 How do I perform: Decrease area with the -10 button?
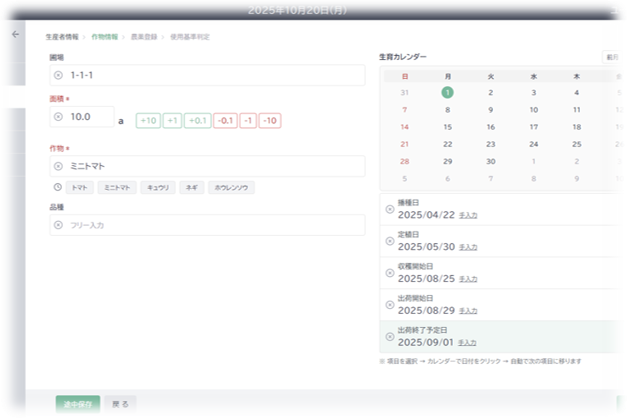tap(270, 120)
